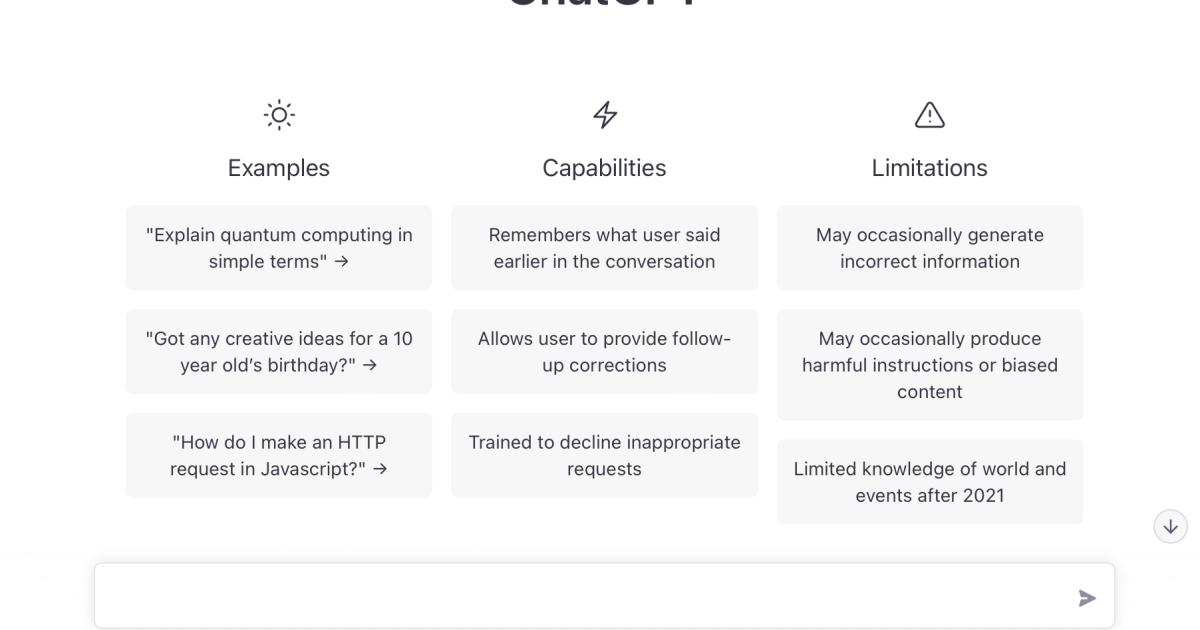
Task: Click the sun icon above Examples
Action: click(x=279, y=115)
